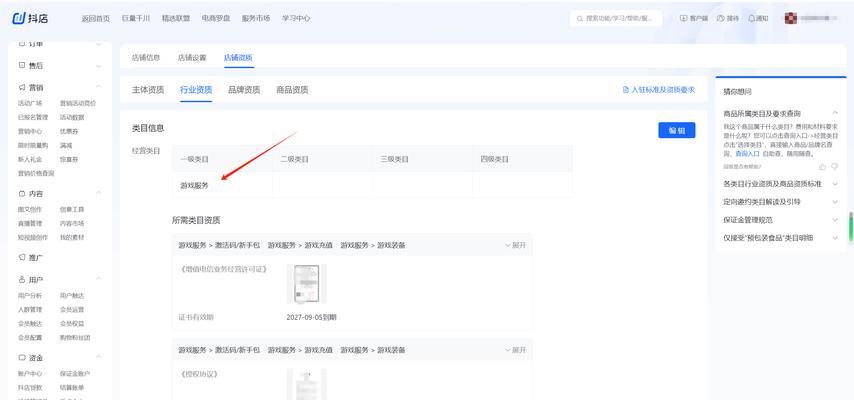854x400 pixels.
Task: Open 巨量千川 in top navigation
Action: coord(136,19)
